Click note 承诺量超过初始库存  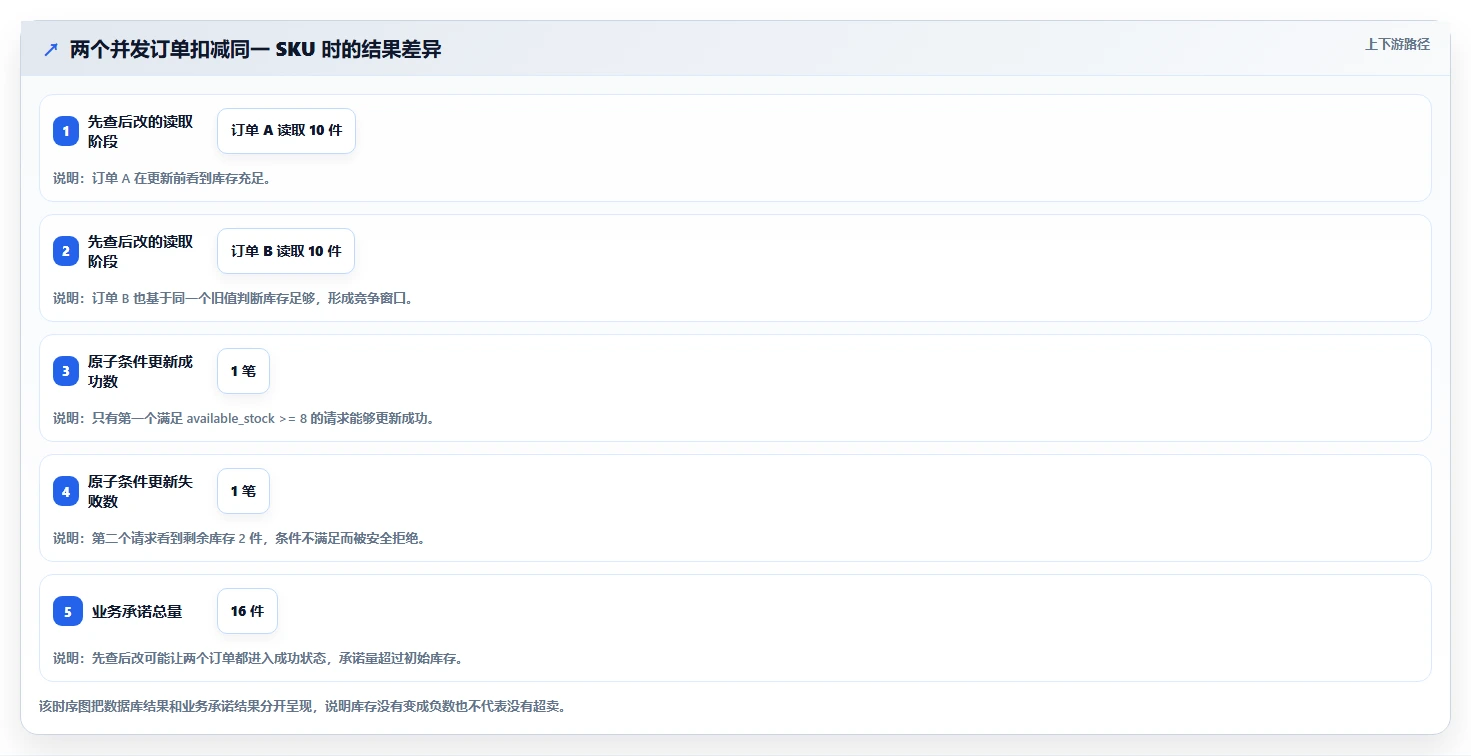point(258,658)
